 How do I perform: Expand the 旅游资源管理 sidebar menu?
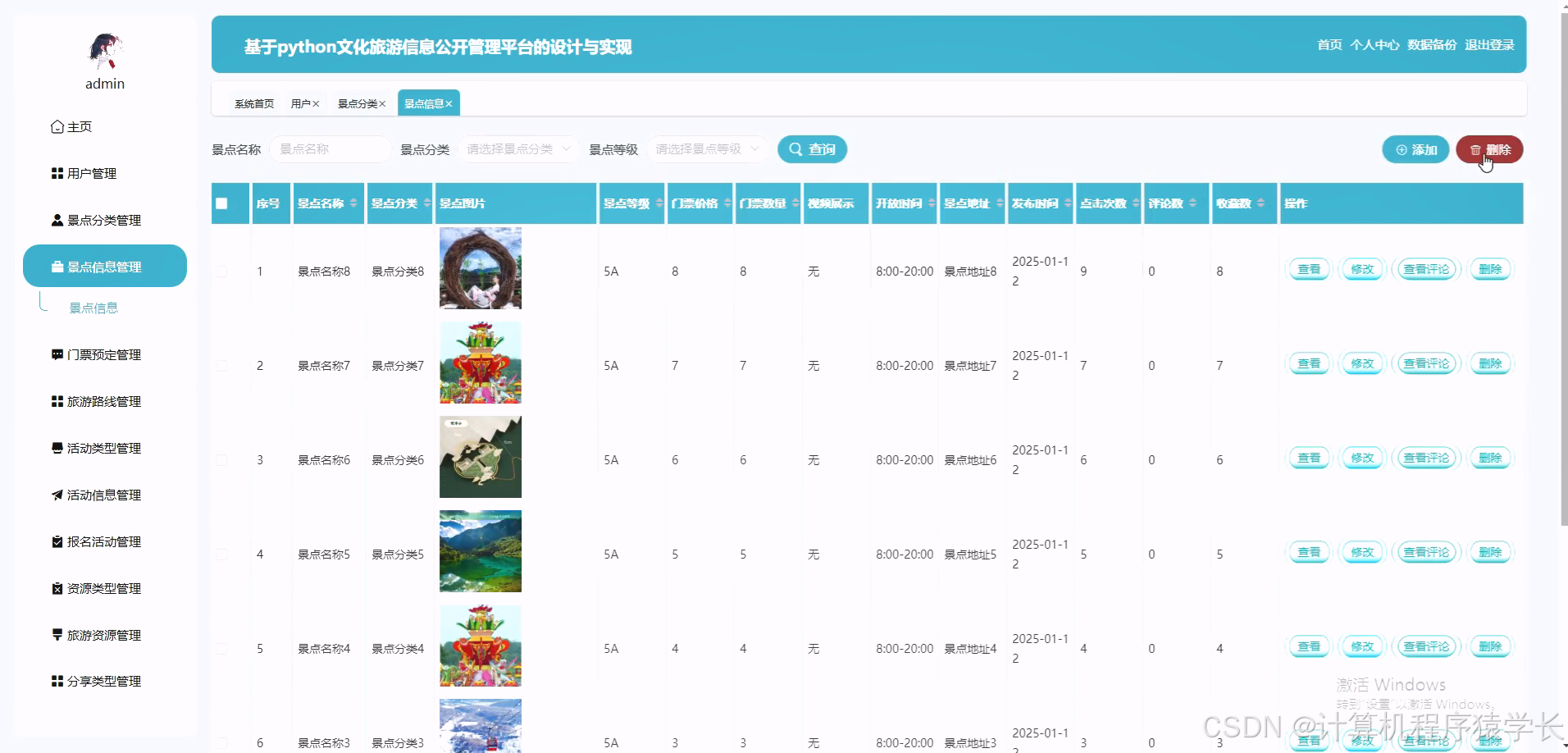[x=105, y=635]
